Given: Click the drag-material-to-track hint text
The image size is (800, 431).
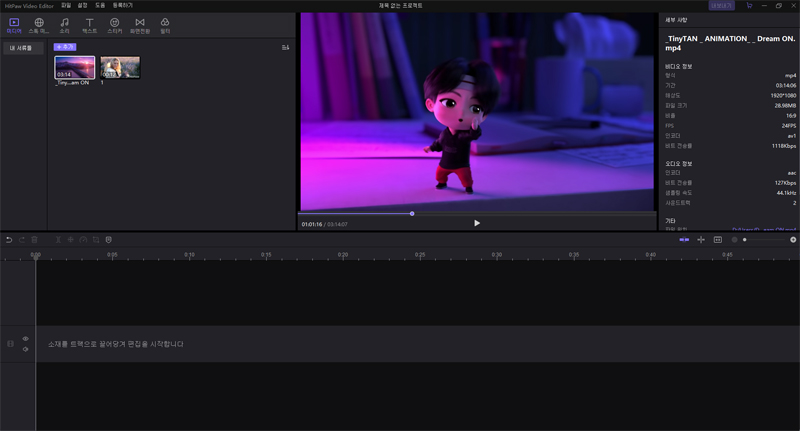Looking at the screenshot, I should coord(116,344).
